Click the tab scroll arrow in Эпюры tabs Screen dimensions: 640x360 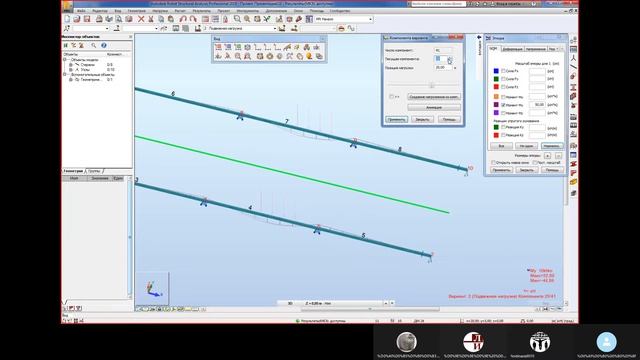pos(562,49)
